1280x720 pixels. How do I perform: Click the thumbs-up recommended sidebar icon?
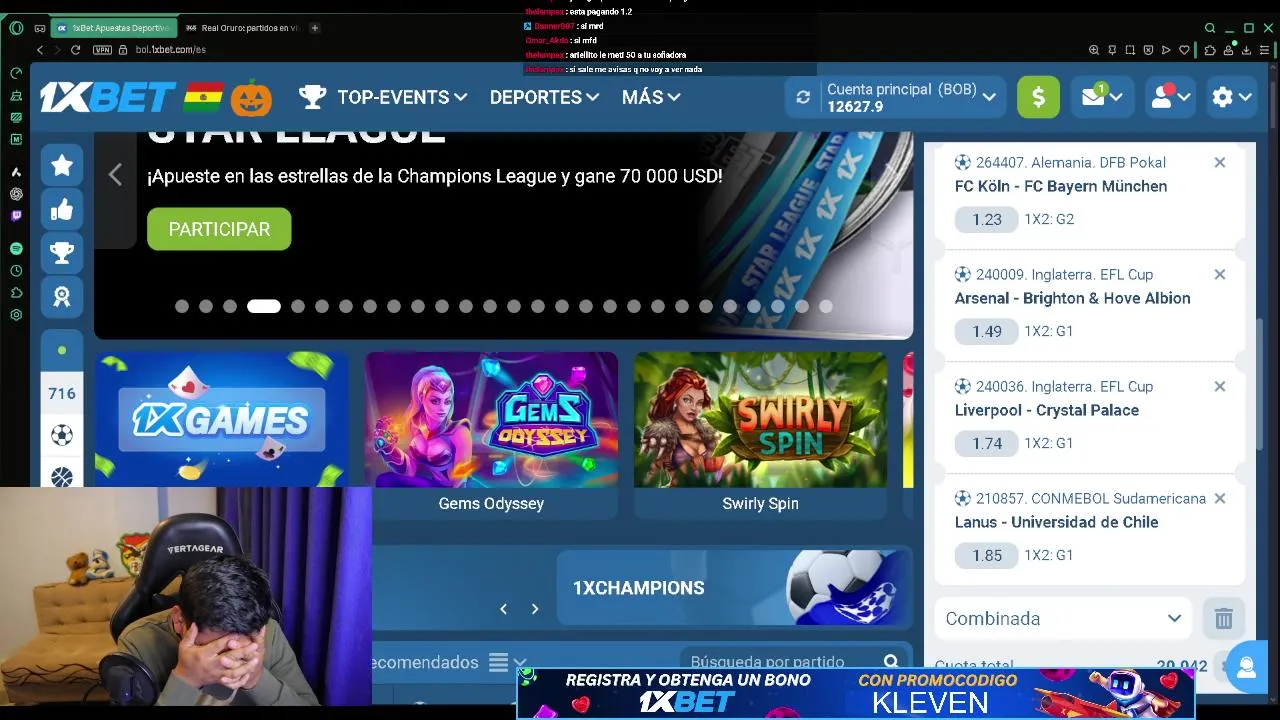62,209
